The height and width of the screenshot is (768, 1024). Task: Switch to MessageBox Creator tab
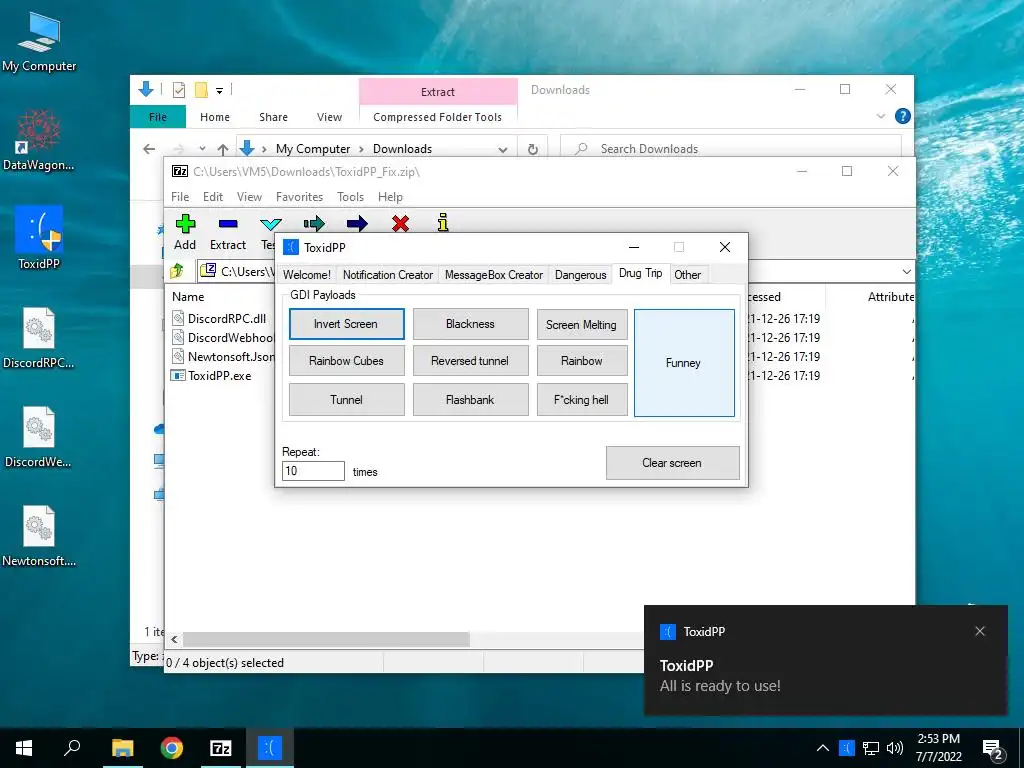pyautogui.click(x=494, y=275)
